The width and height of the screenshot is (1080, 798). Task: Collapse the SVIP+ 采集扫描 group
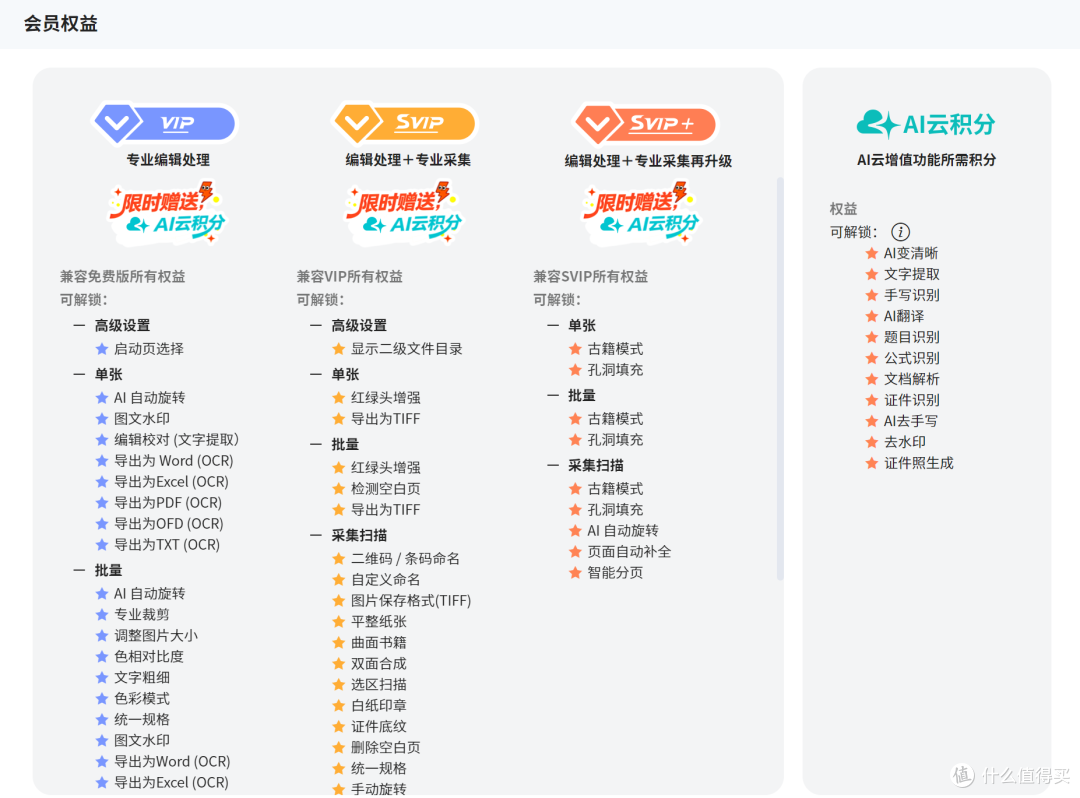pyautogui.click(x=553, y=465)
